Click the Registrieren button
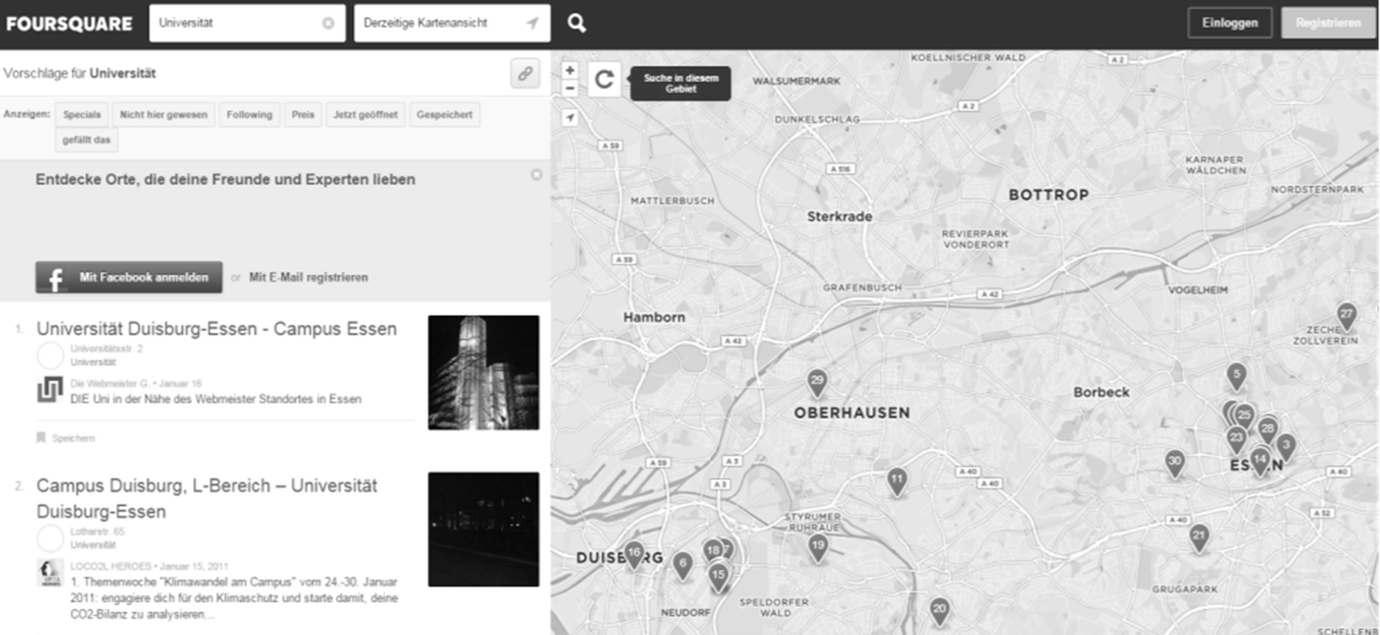This screenshot has width=1380, height=635. point(1328,23)
